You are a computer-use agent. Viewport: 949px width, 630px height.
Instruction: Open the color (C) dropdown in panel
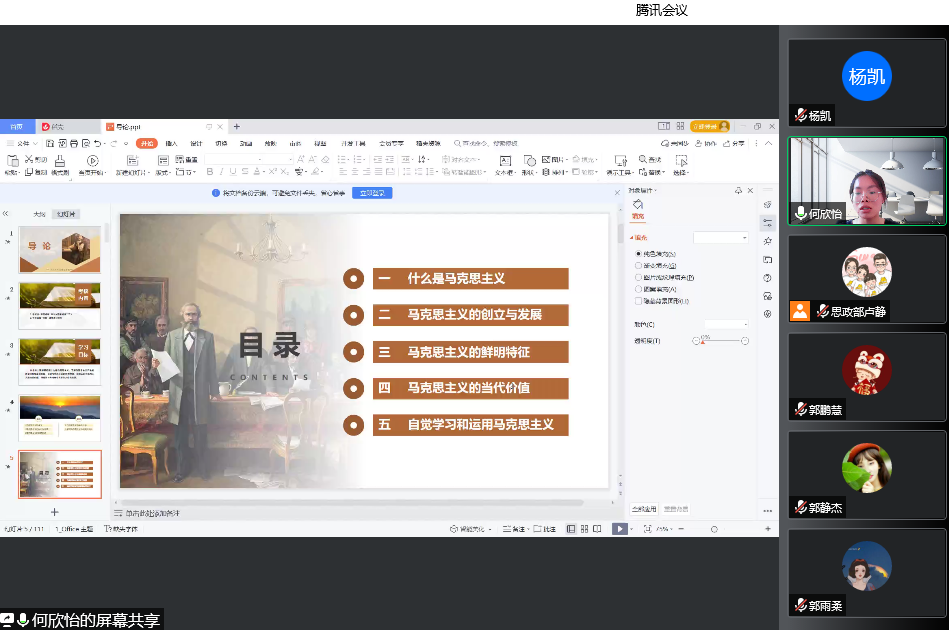[x=726, y=324]
